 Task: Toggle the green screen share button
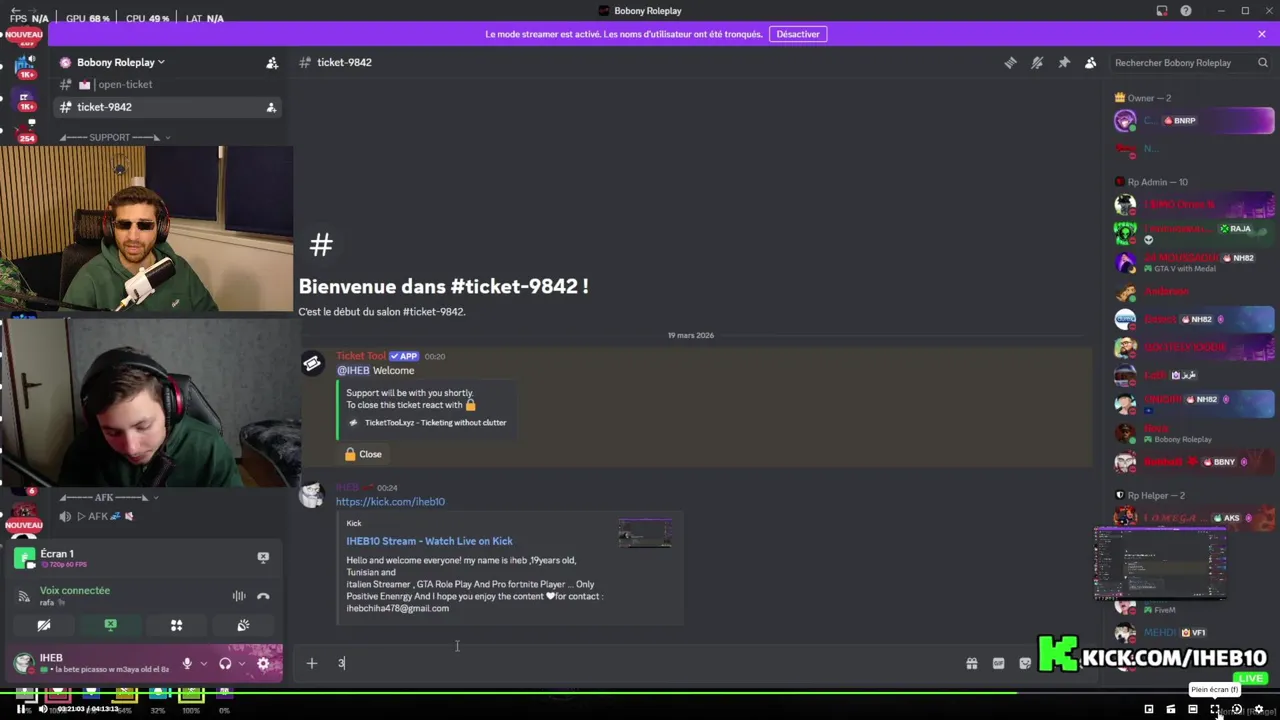[110, 625]
